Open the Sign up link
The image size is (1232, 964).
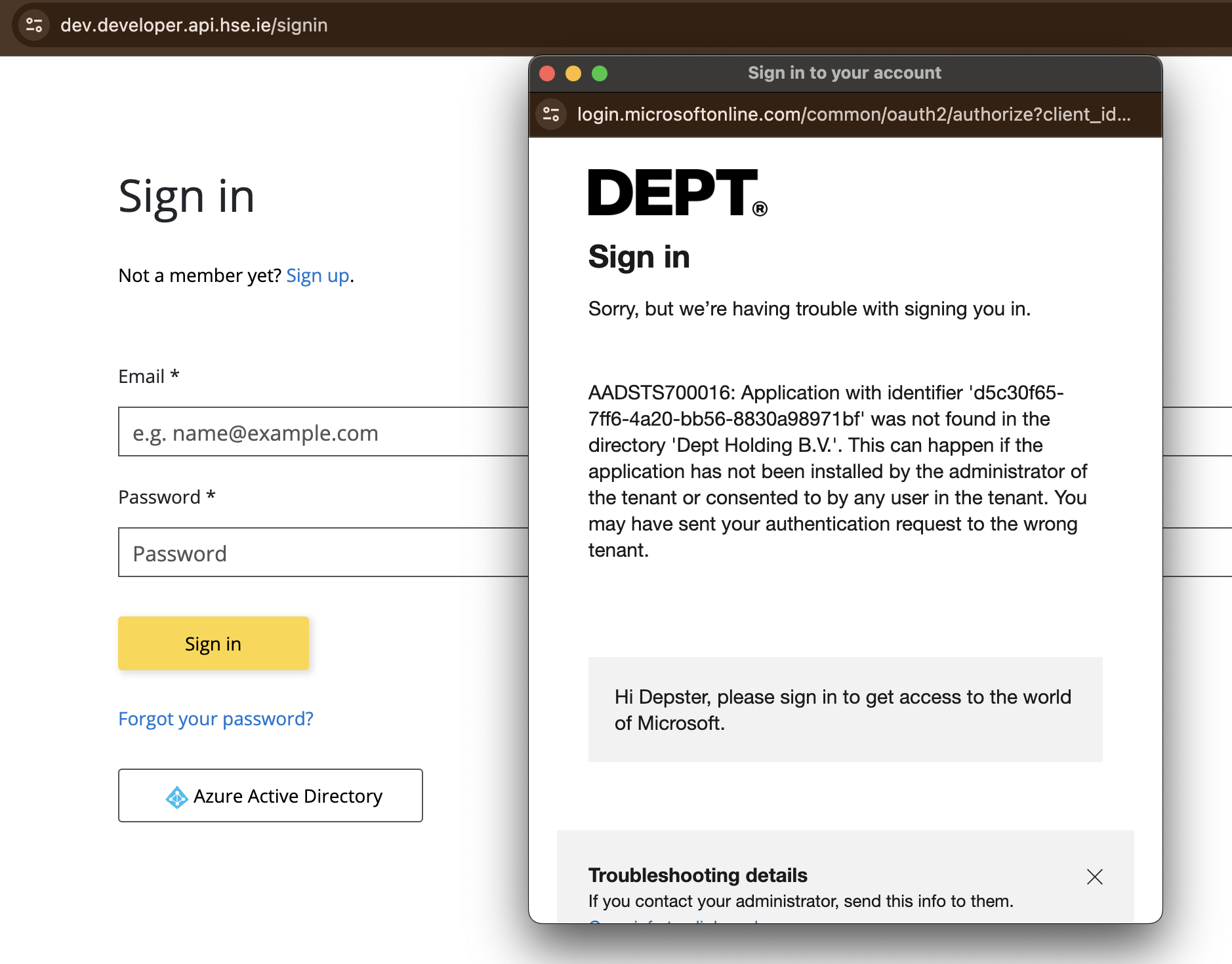pos(318,275)
